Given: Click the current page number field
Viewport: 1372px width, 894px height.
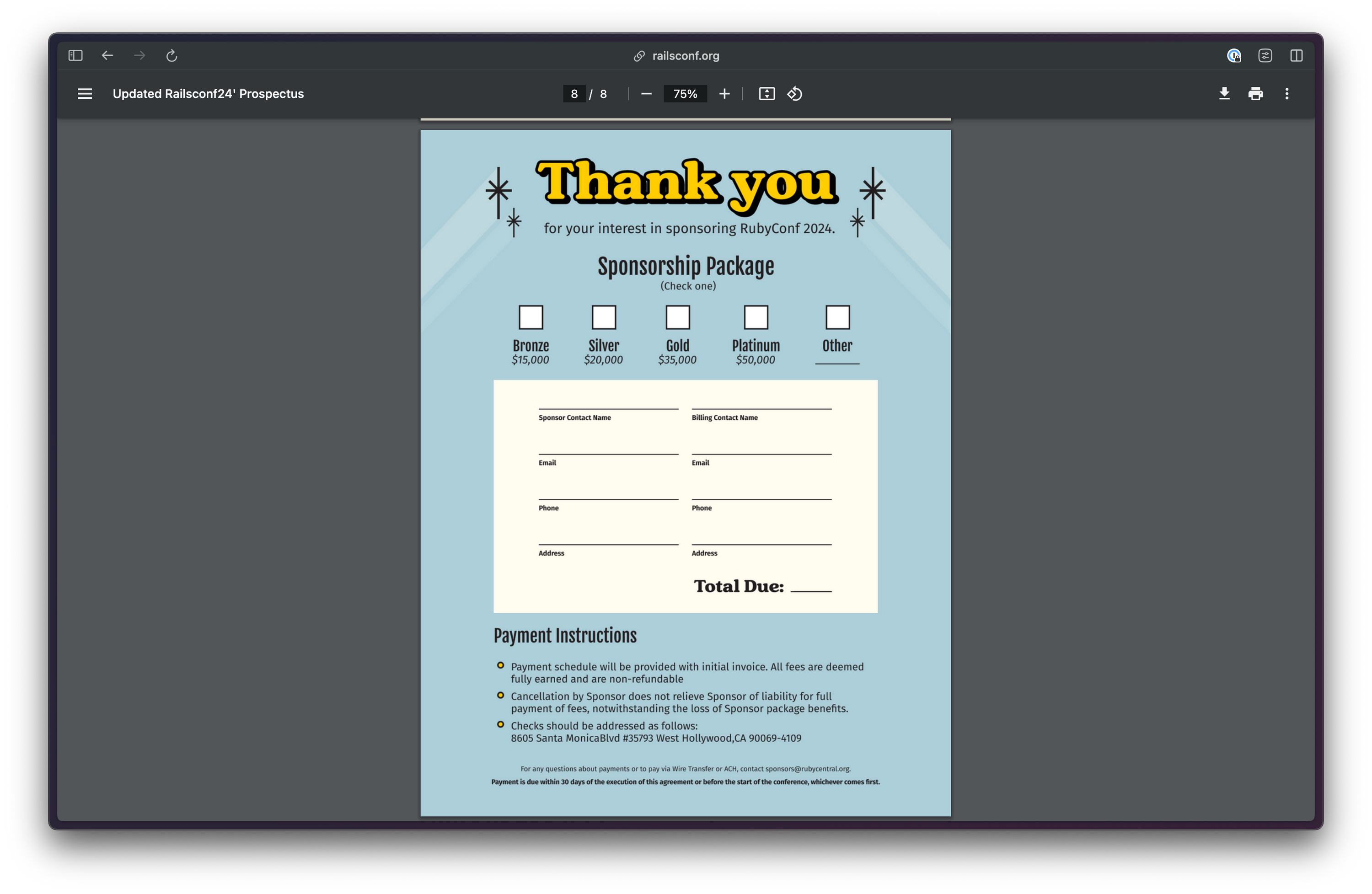Looking at the screenshot, I should (574, 93).
